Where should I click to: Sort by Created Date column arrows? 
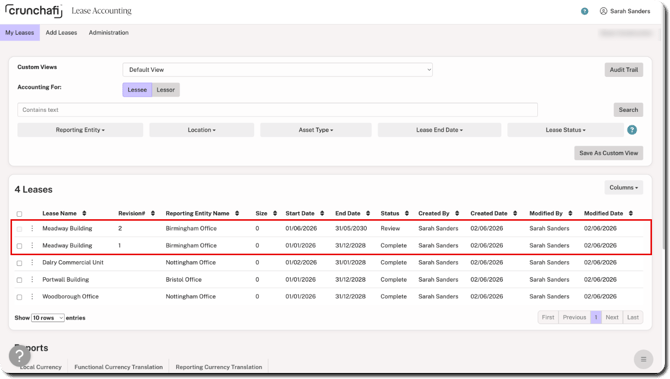(515, 213)
